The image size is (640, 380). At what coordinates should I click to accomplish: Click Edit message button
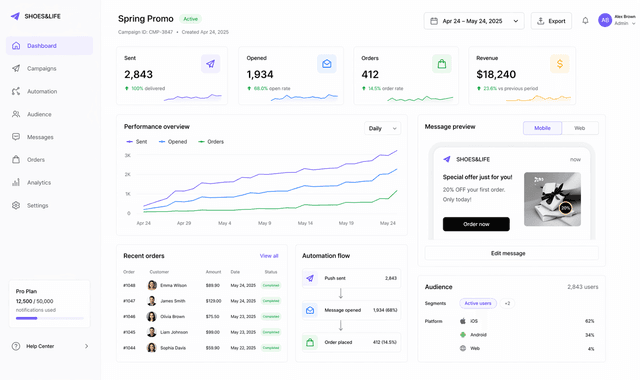point(511,253)
